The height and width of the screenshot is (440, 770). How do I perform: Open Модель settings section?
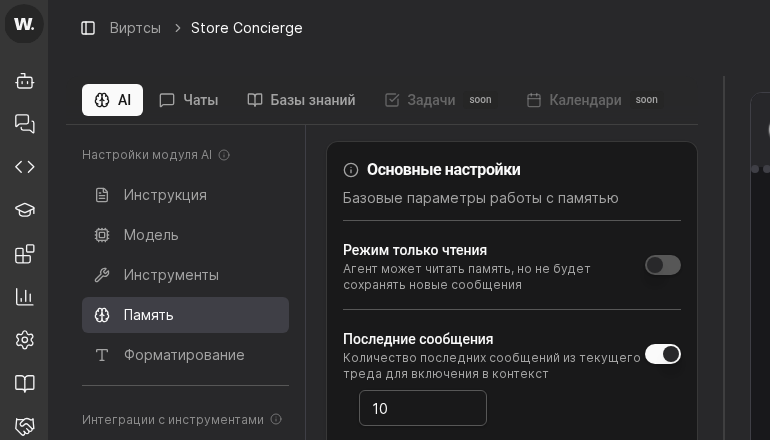(186, 235)
